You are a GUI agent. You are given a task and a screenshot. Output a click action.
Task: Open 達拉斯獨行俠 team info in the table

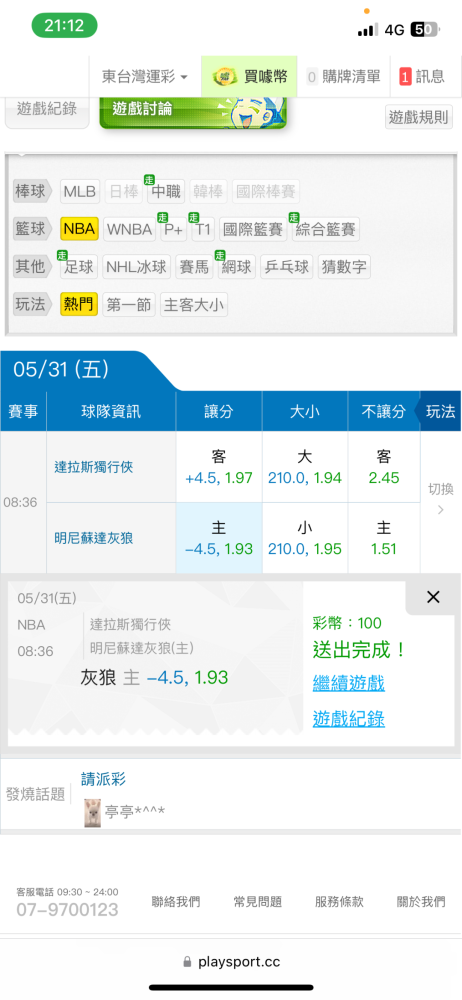(93, 467)
